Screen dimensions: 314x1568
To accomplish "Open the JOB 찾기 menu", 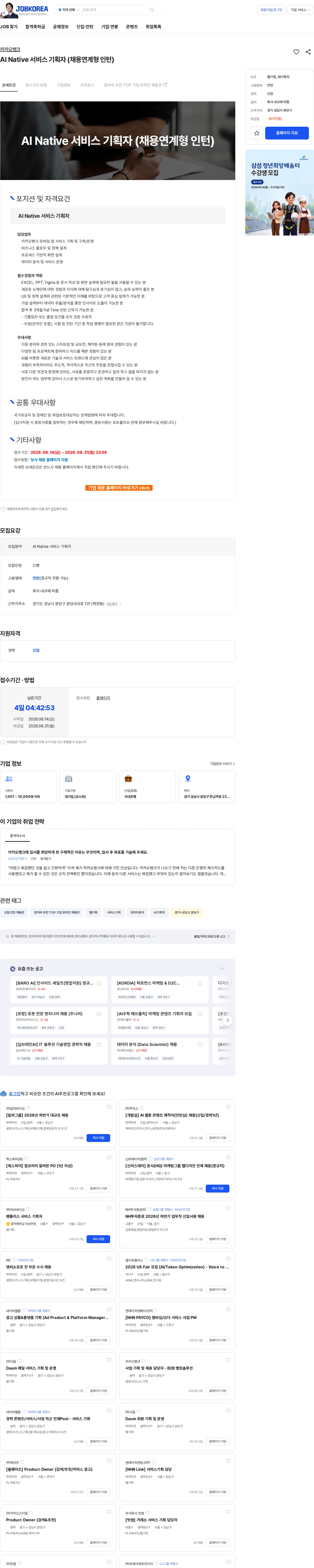I will 9,27.
